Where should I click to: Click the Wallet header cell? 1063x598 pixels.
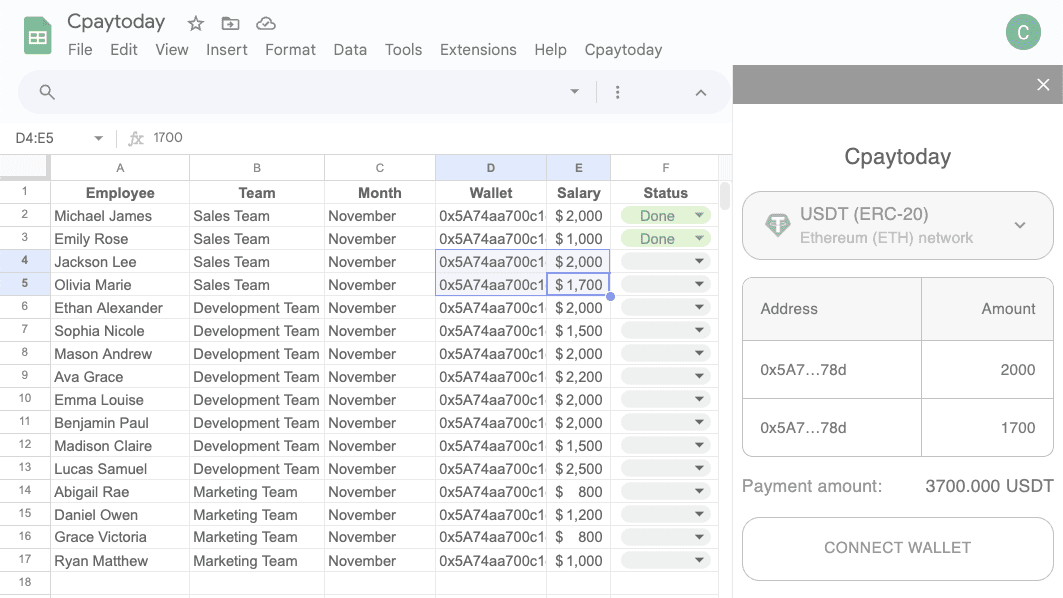pos(491,193)
